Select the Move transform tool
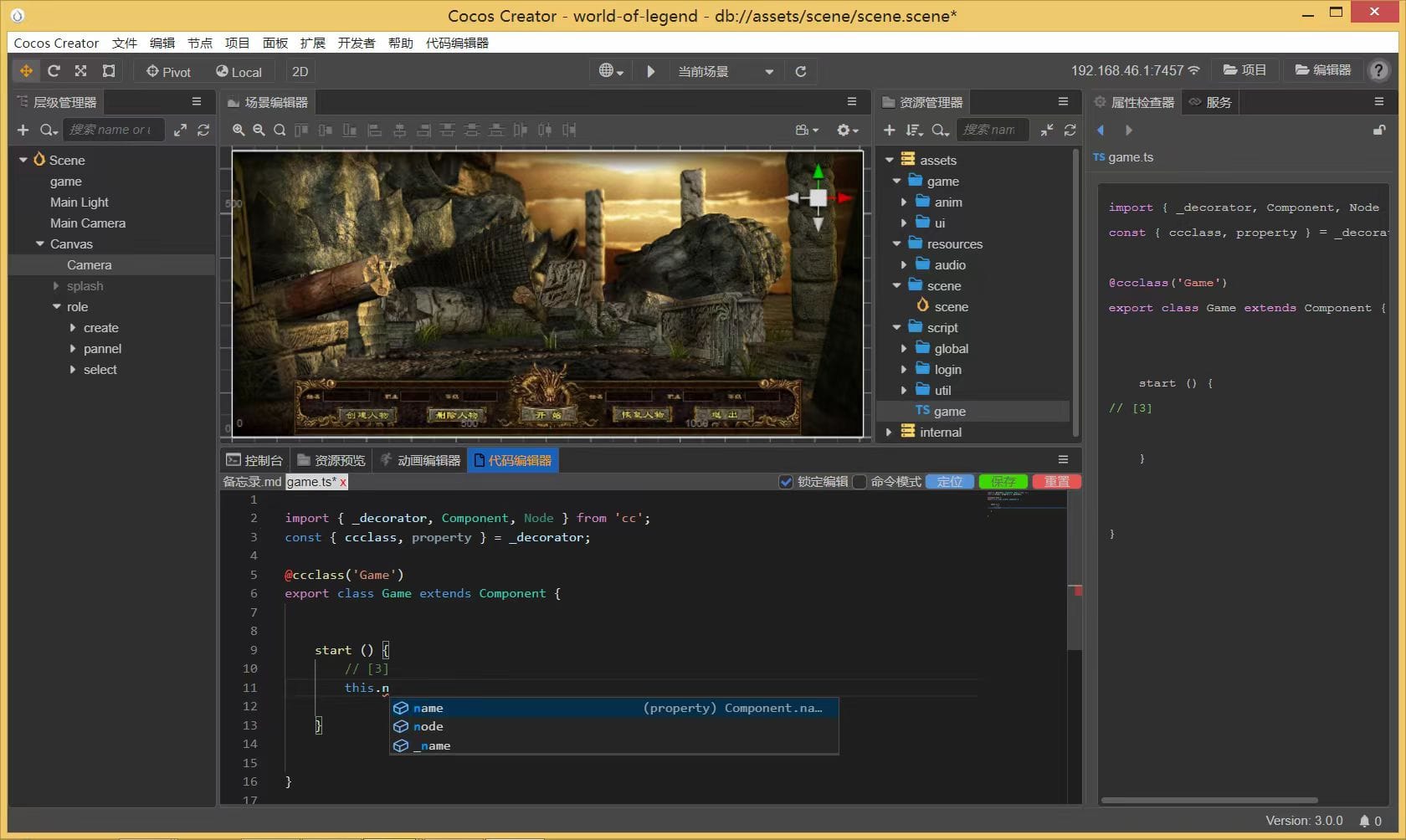 26,71
